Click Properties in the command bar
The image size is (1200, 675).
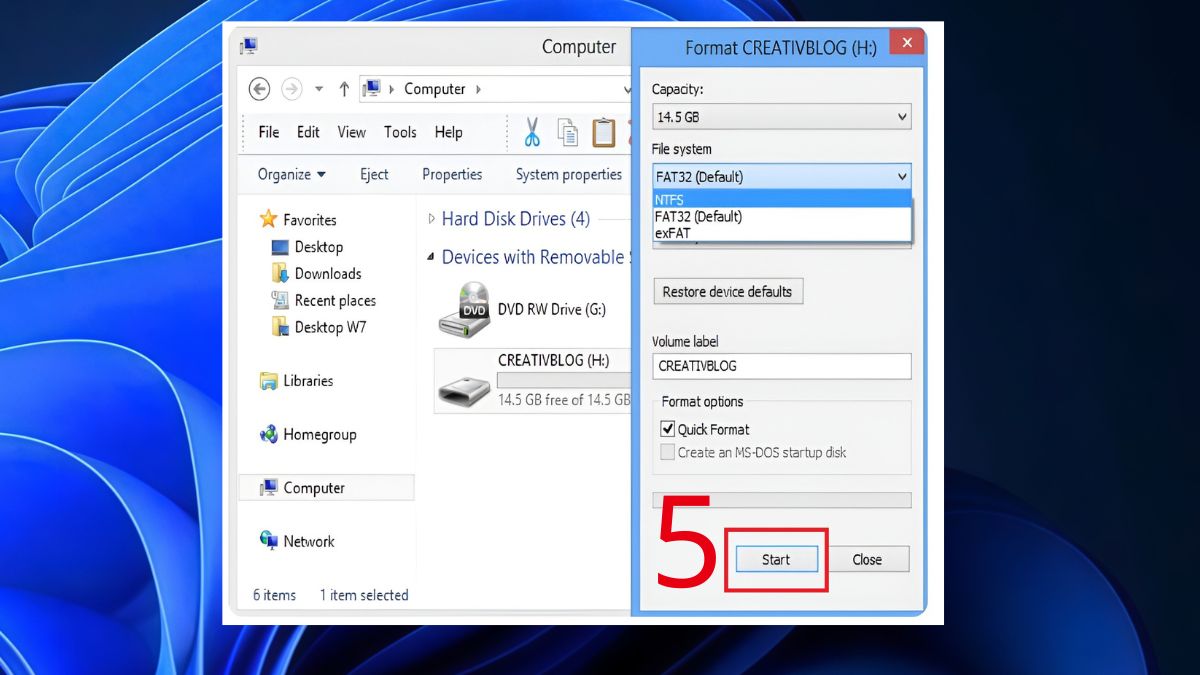[x=452, y=174]
